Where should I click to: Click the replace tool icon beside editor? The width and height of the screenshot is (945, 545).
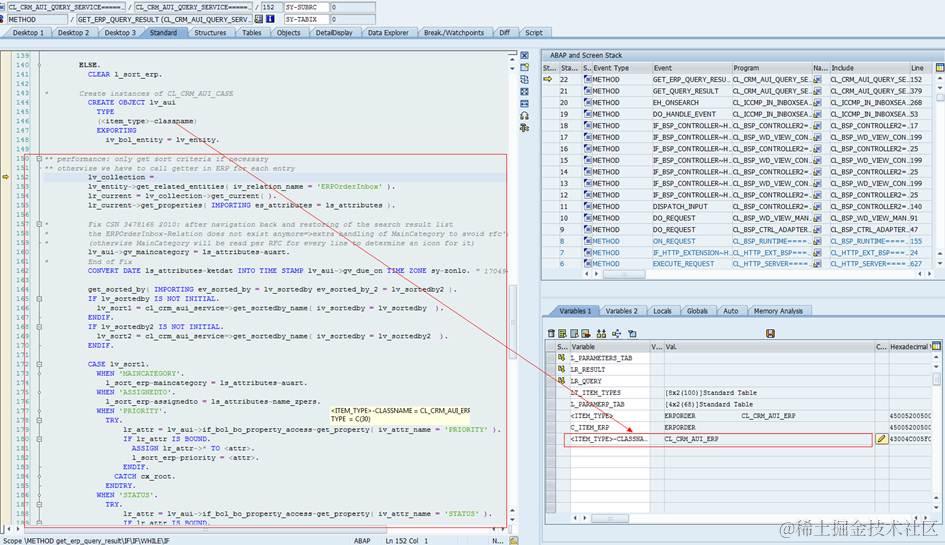[524, 80]
